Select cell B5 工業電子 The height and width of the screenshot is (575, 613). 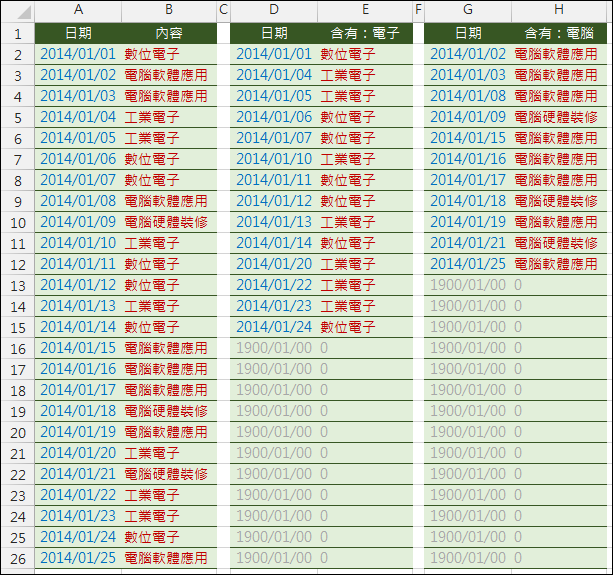coord(169,117)
